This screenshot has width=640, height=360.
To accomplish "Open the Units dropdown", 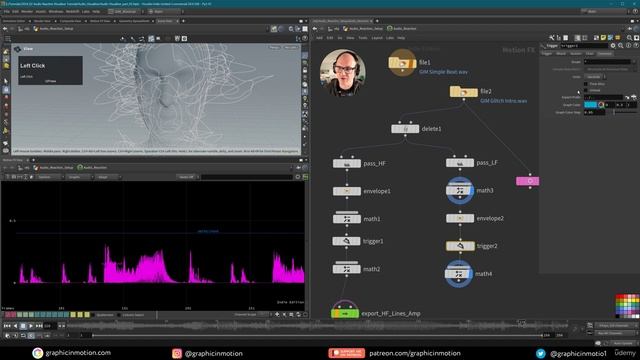I will pos(595,77).
